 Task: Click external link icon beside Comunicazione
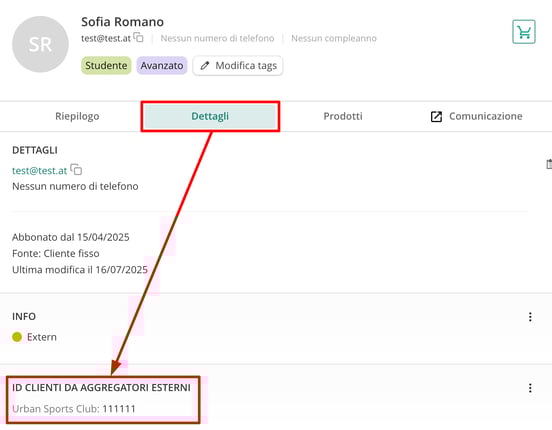(436, 117)
